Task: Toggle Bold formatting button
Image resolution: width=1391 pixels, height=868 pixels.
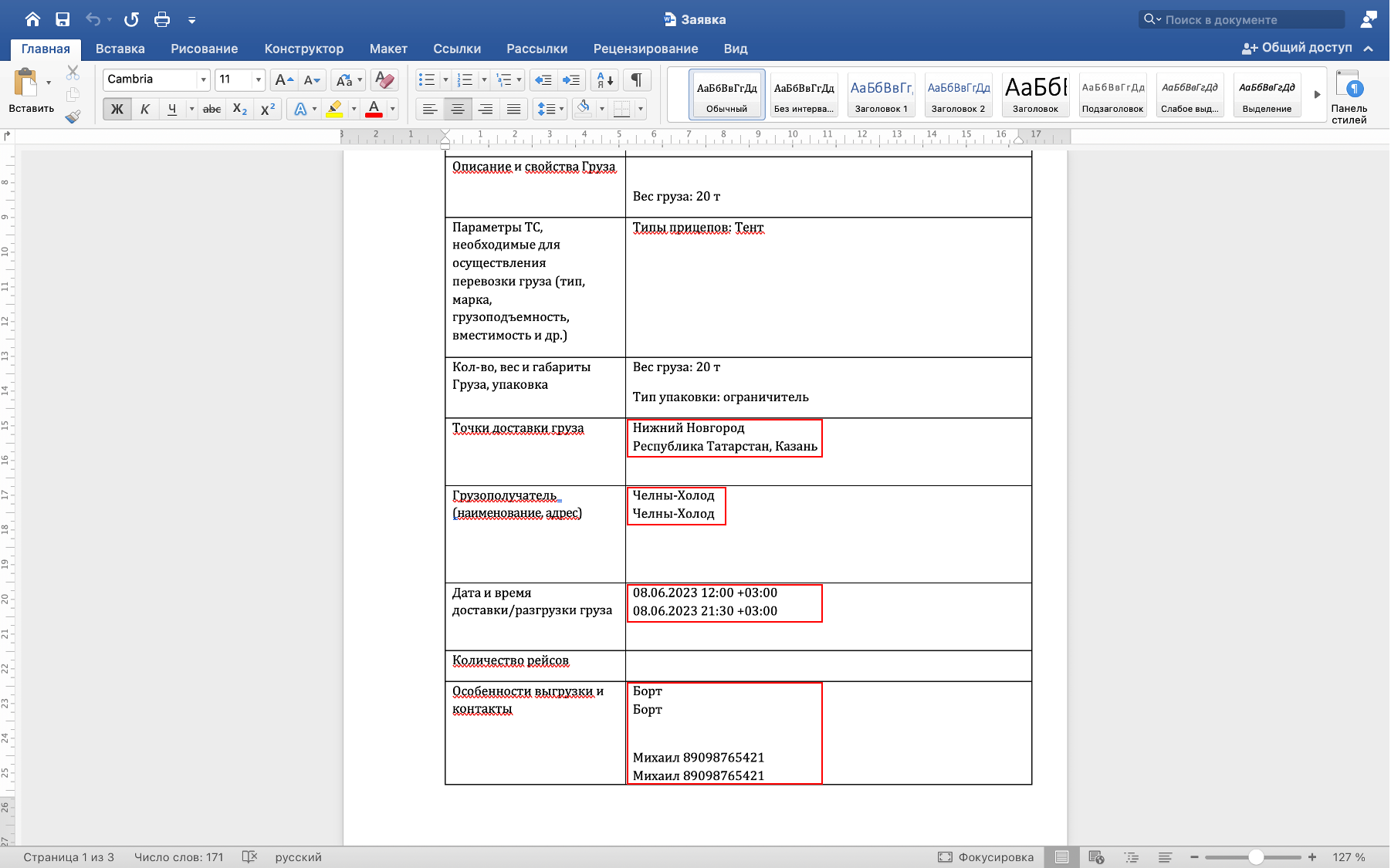Action: click(x=117, y=110)
